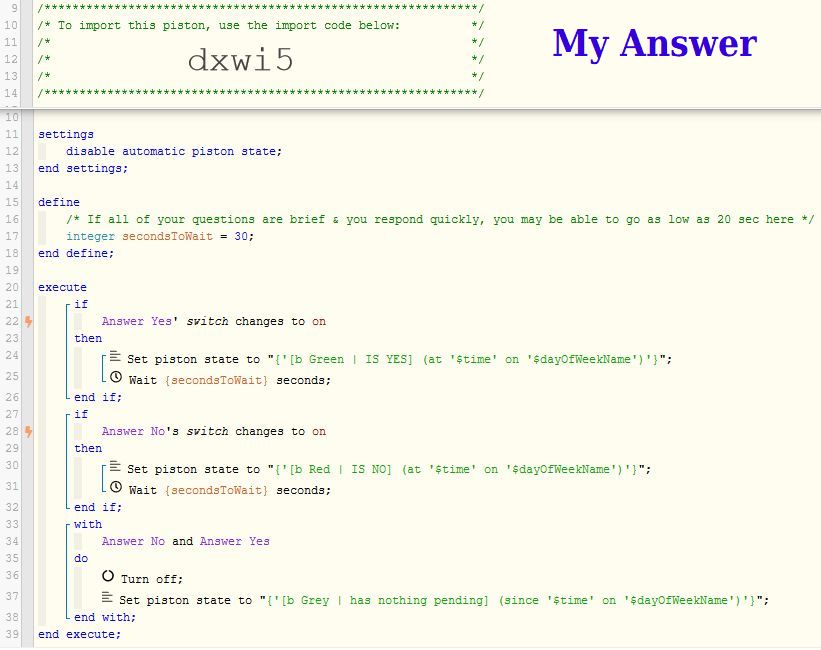This screenshot has height=650, width=821.
Task: Click the secondsToWait variable definition
Action: coord(160,236)
